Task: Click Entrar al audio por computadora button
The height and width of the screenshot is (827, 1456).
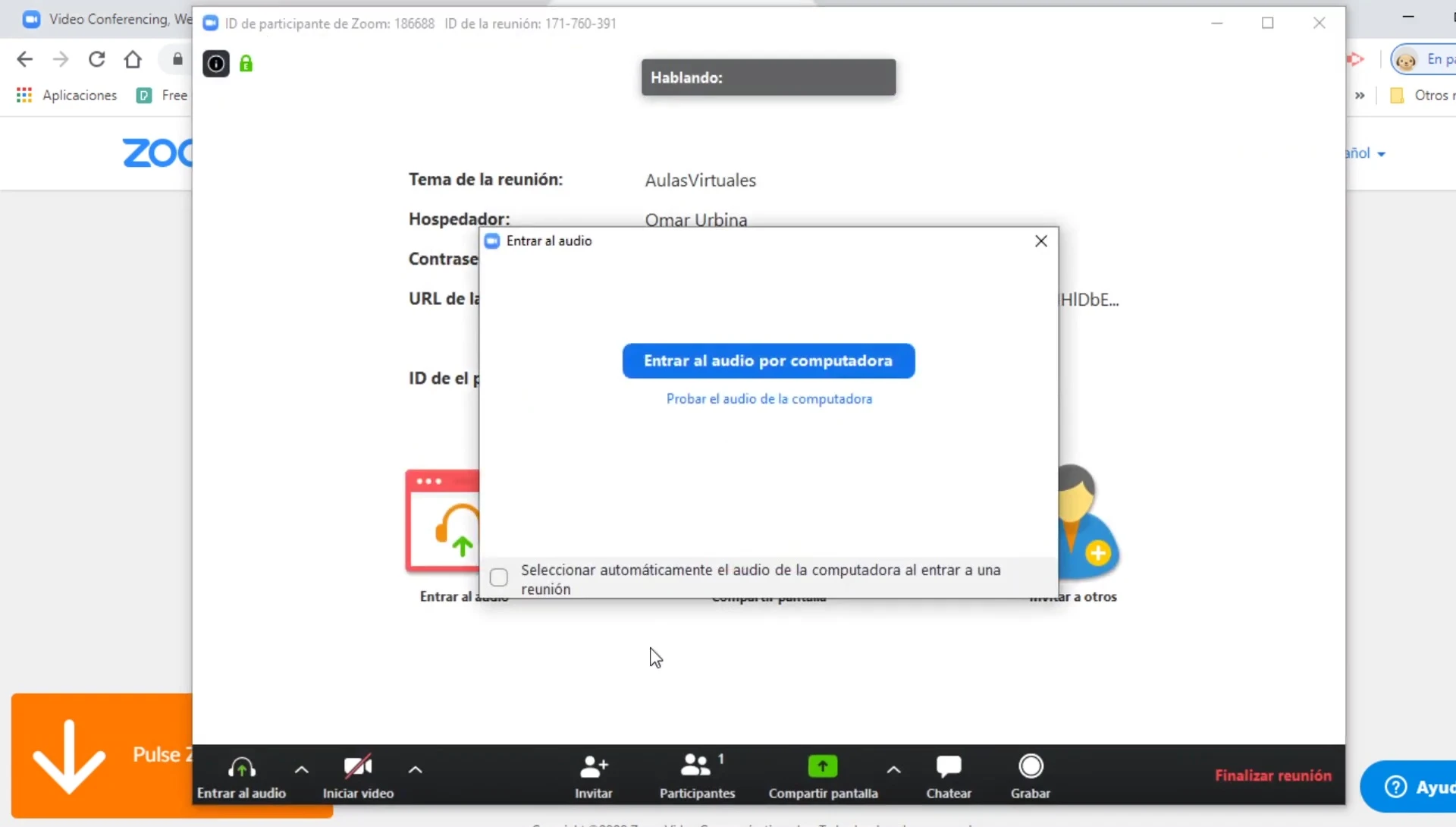Action: coord(768,361)
